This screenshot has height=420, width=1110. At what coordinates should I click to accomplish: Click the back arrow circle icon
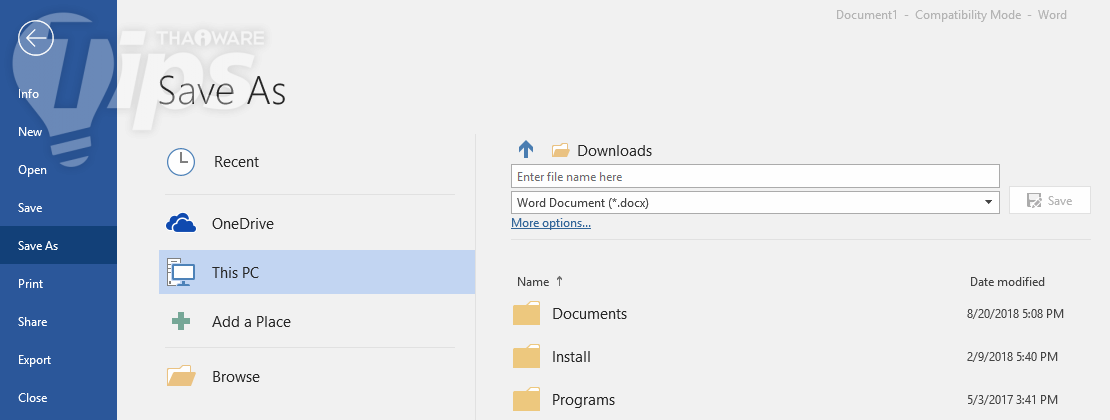tap(36, 40)
